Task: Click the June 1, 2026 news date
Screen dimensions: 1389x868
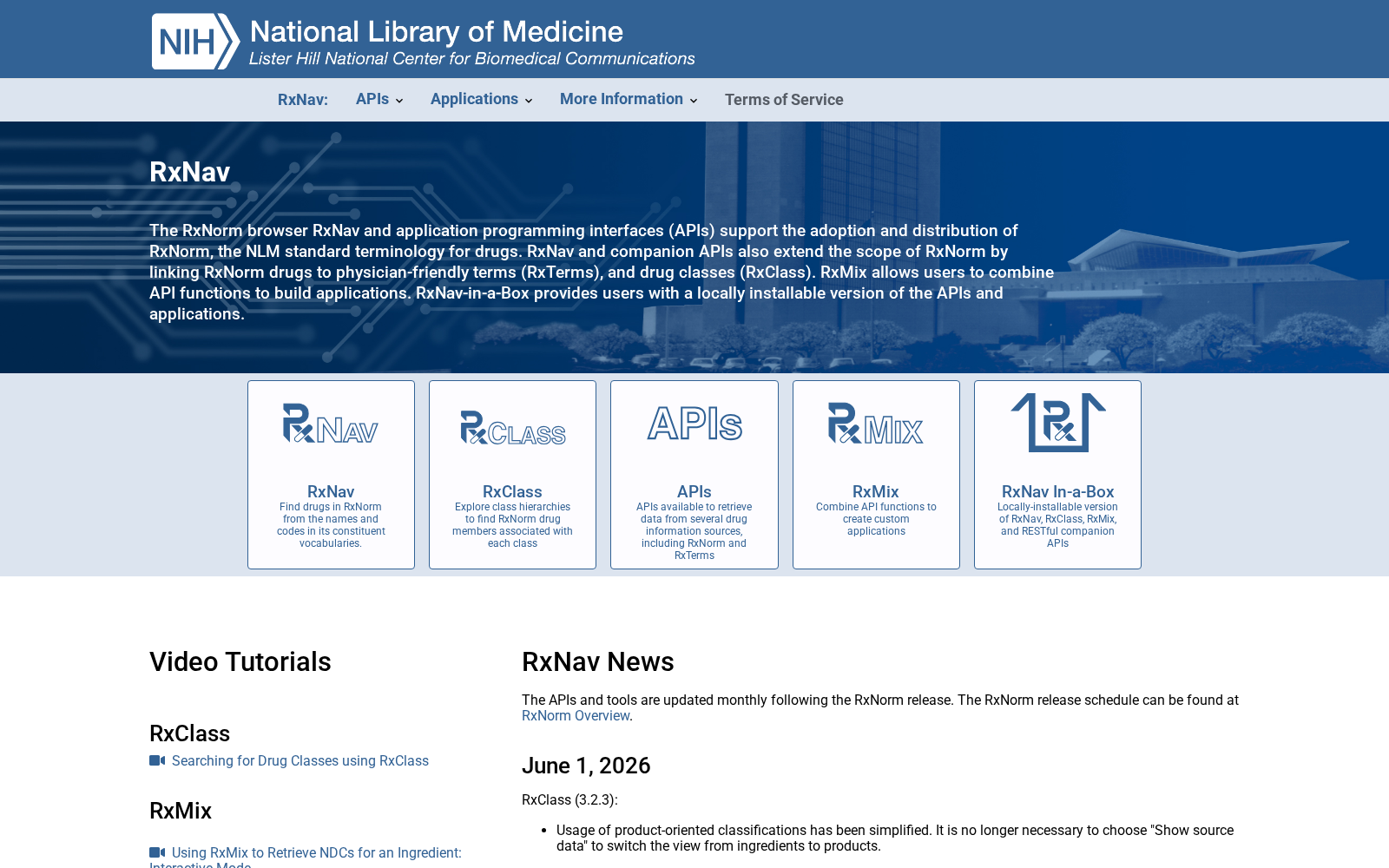Action: point(586,766)
